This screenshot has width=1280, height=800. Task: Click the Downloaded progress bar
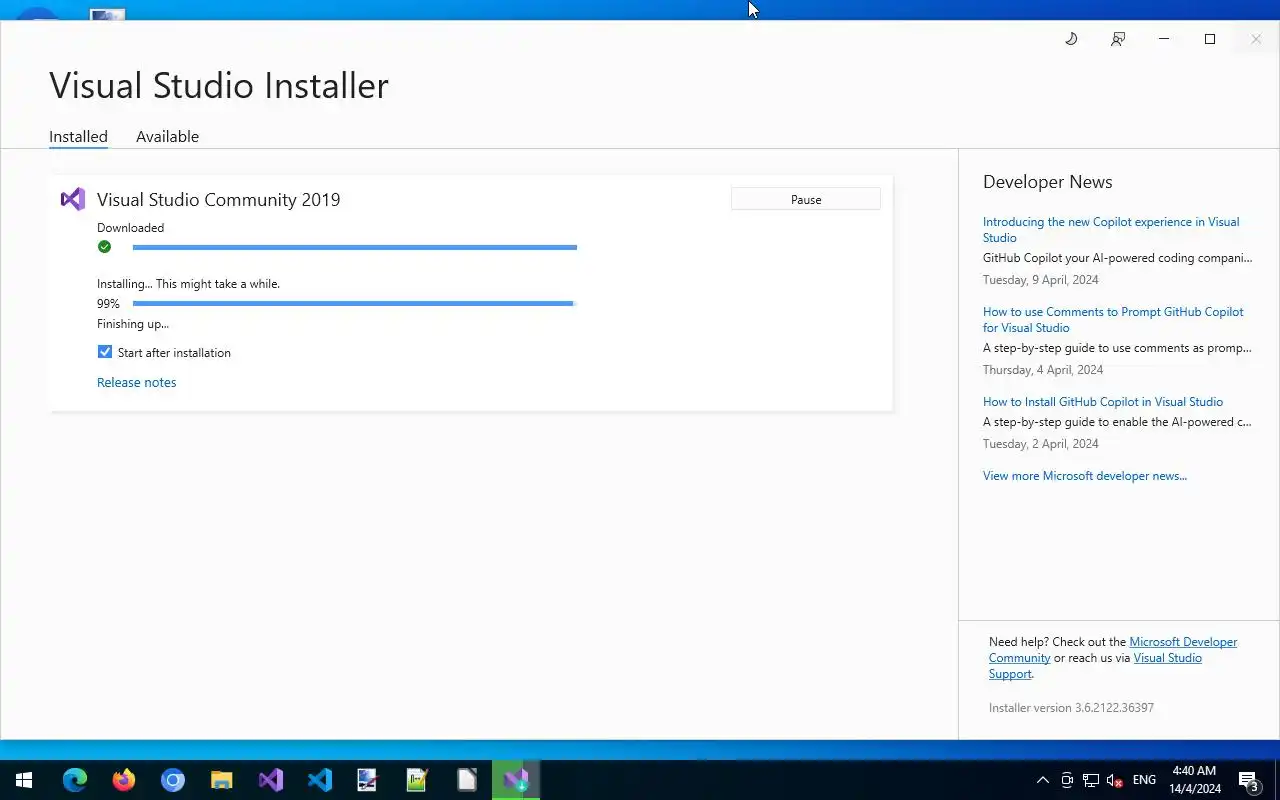tap(355, 247)
